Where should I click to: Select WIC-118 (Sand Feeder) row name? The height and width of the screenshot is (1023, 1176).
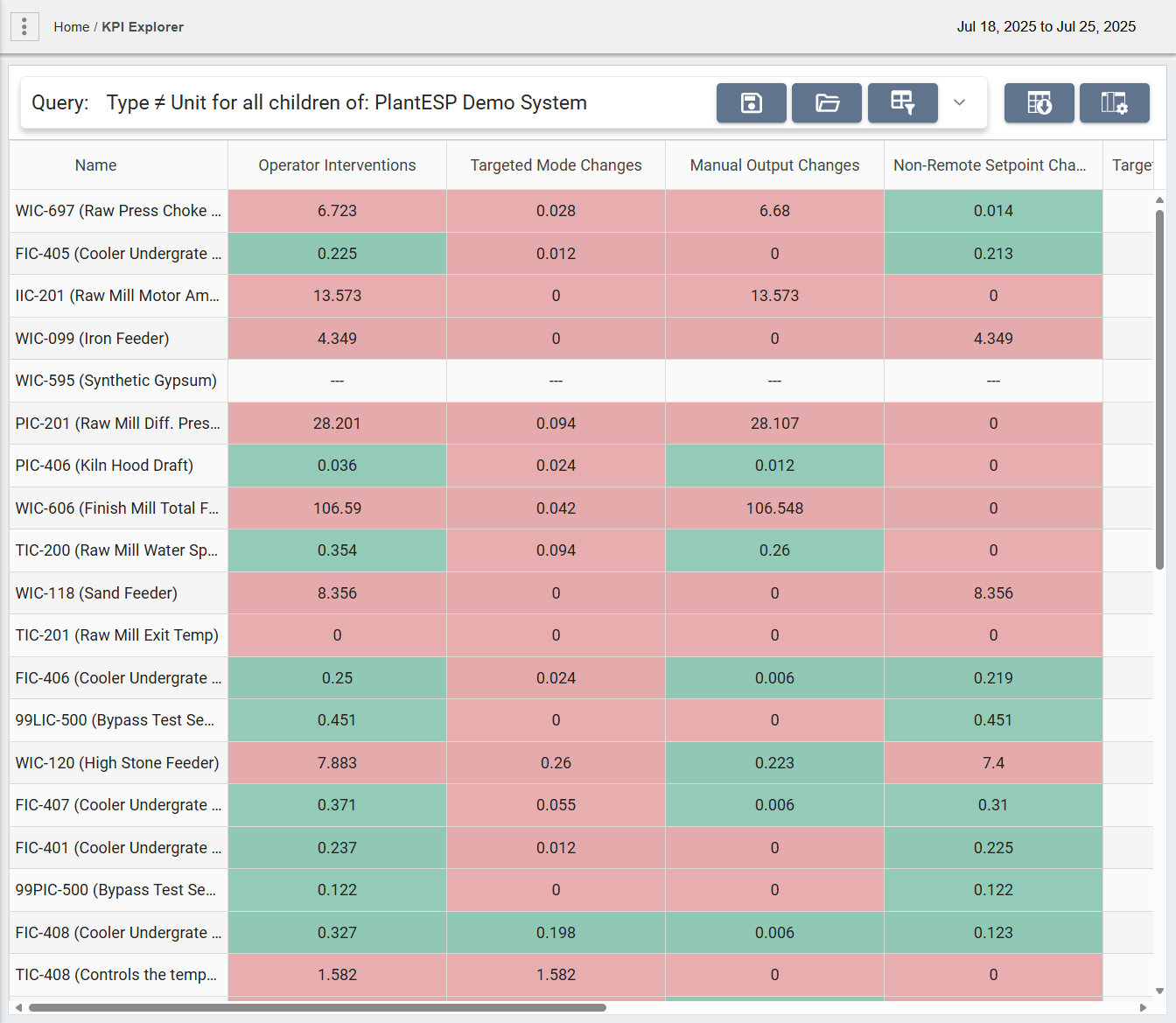click(119, 593)
